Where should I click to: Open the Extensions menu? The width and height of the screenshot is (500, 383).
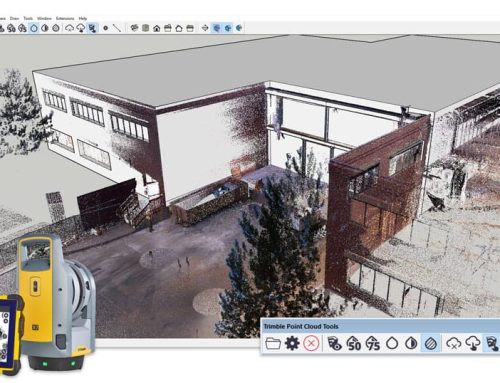click(65, 18)
